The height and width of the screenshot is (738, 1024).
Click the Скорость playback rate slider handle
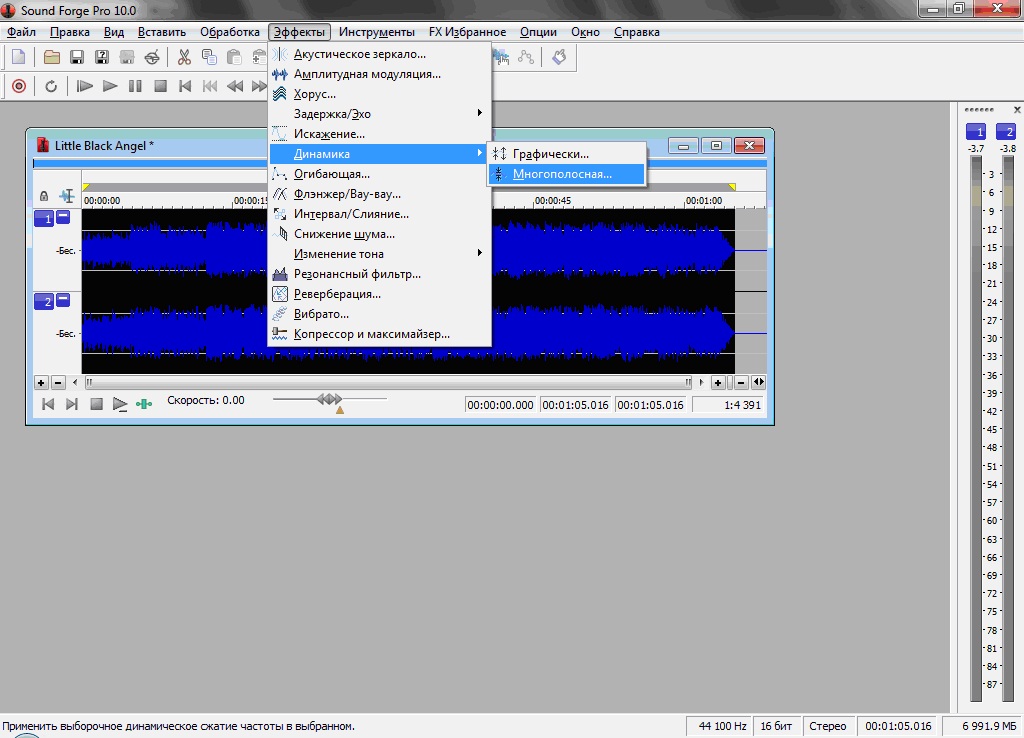tap(330, 398)
